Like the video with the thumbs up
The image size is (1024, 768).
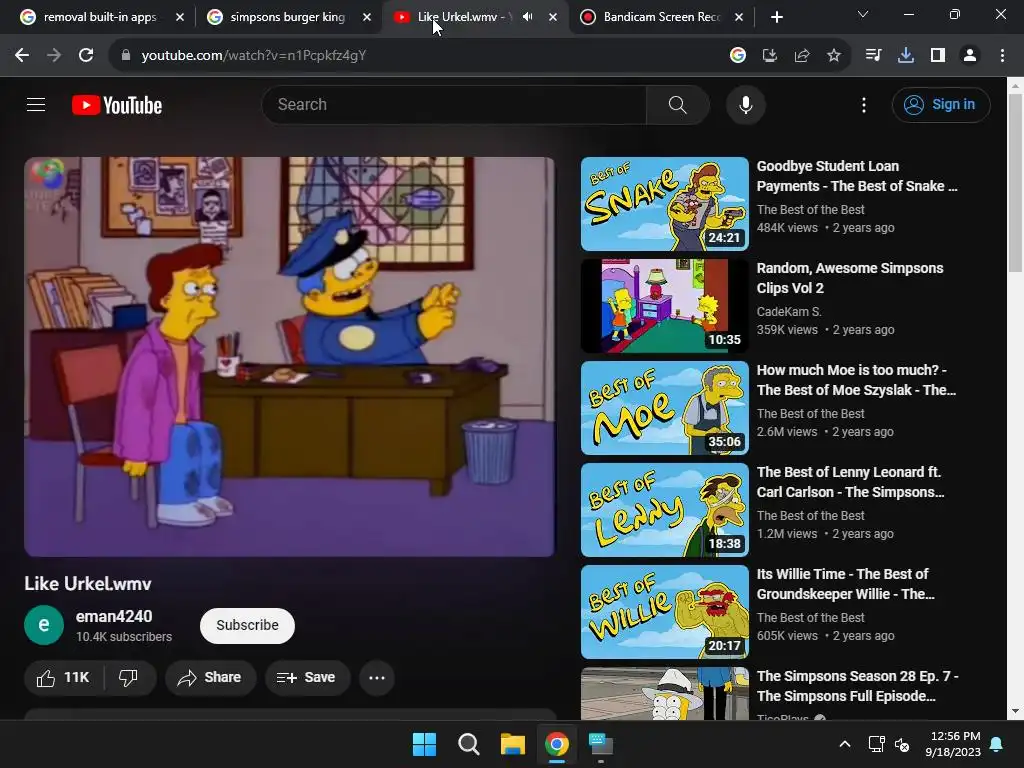pos(63,678)
